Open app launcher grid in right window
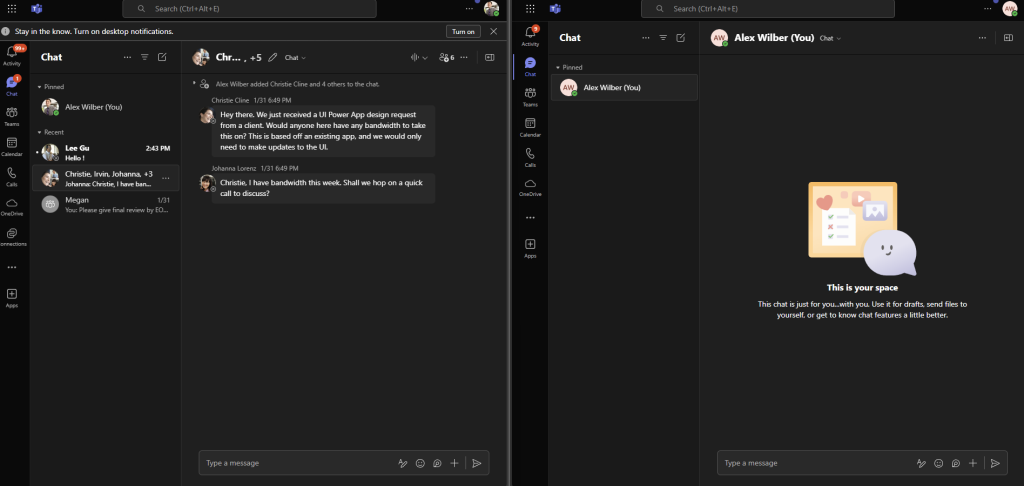This screenshot has height=486, width=1024. [530, 8]
